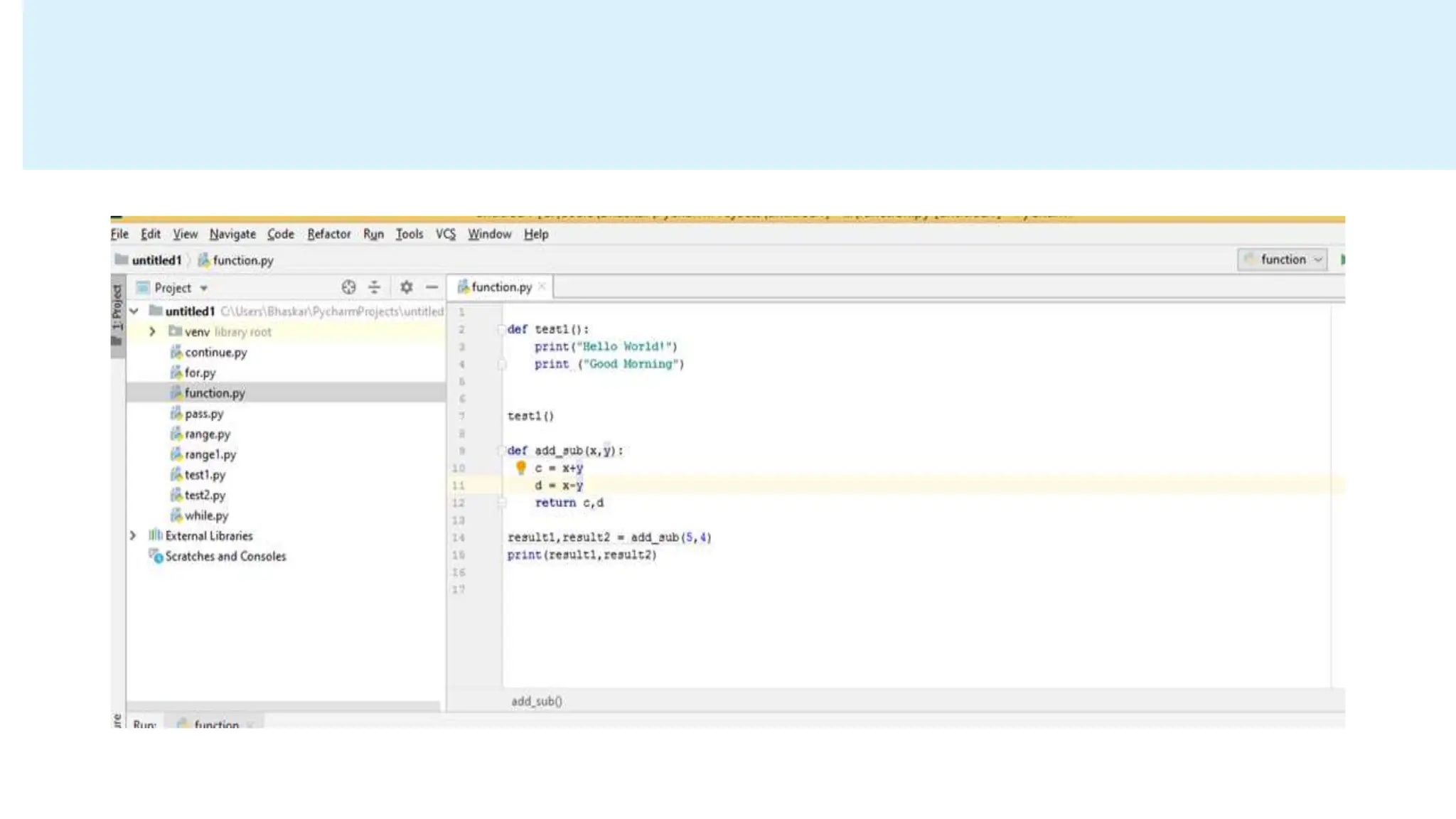The width and height of the screenshot is (1456, 819).
Task: Click the Collapse All icon in Project panel
Action: point(374,287)
